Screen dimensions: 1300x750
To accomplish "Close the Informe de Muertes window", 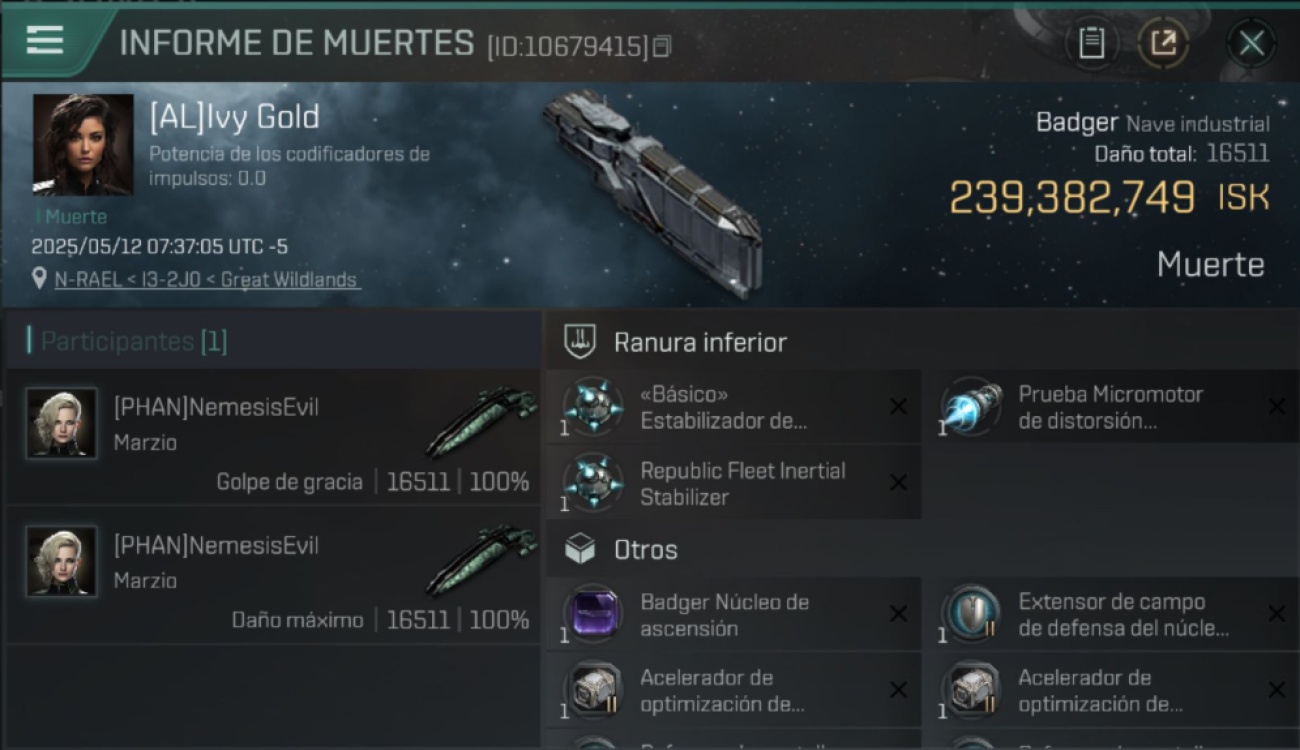I will pos(1251,43).
